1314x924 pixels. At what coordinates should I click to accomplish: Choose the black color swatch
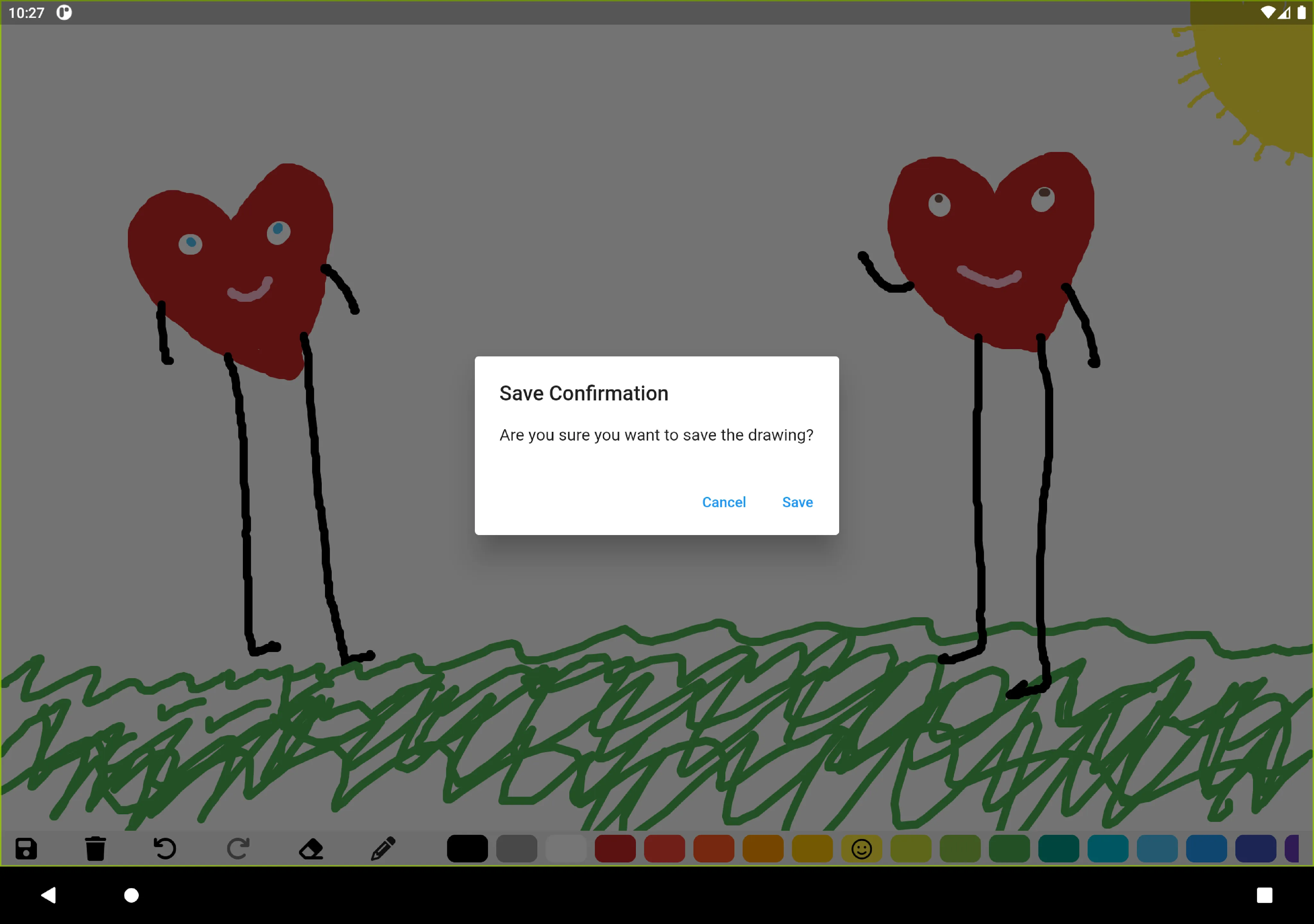[467, 848]
